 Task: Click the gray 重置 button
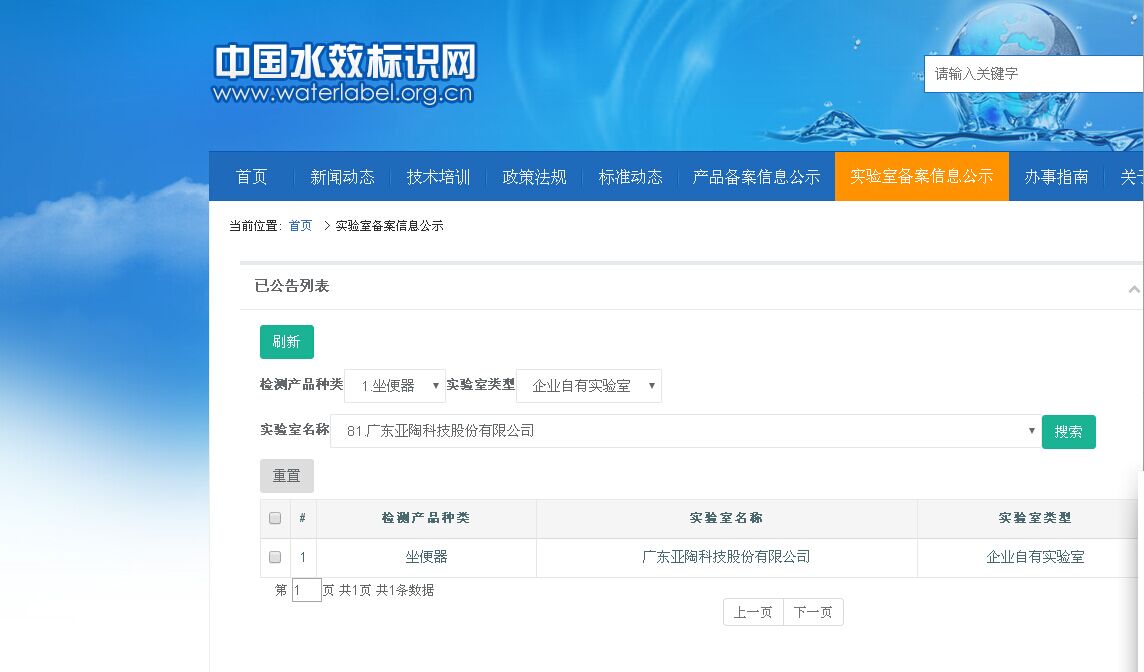[287, 476]
